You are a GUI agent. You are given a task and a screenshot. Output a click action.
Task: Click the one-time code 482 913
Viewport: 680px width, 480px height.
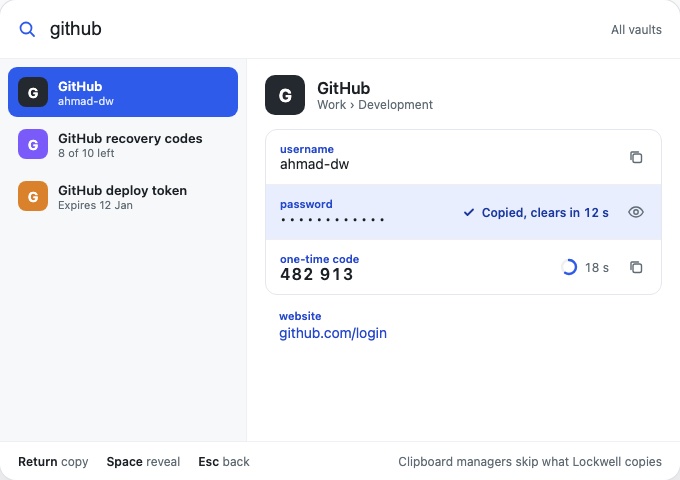[317, 274]
